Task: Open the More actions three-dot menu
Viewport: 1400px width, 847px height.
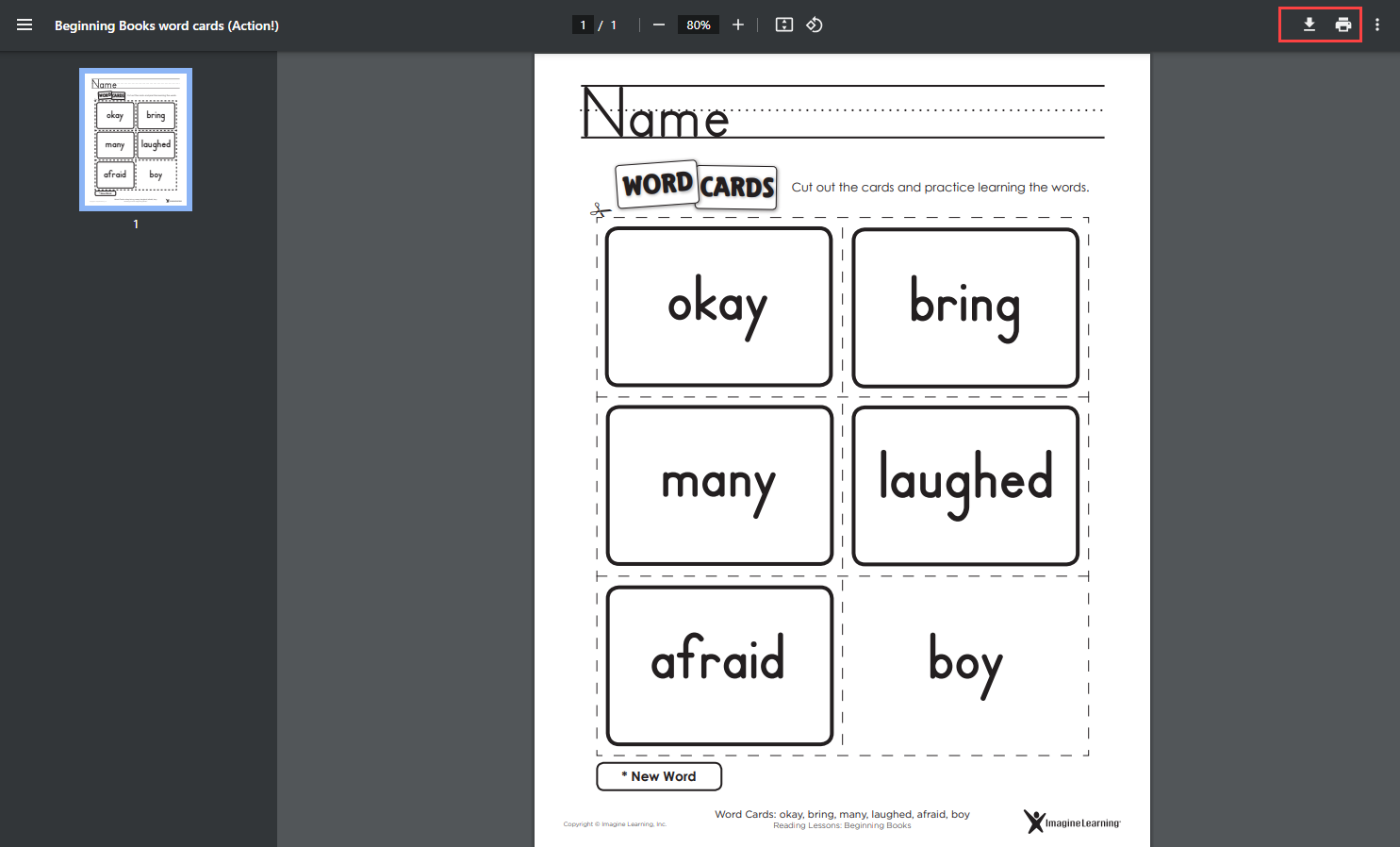Action: pos(1377,25)
